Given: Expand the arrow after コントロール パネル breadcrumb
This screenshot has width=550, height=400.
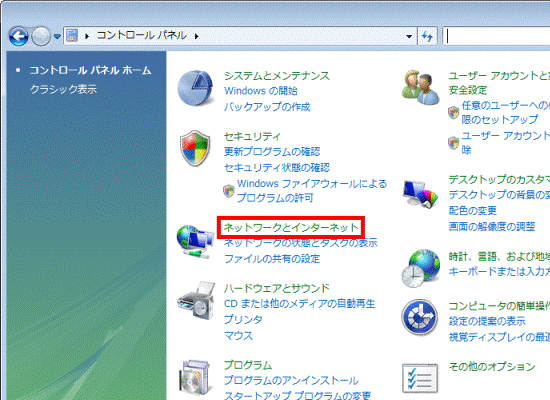Looking at the screenshot, I should (196, 36).
